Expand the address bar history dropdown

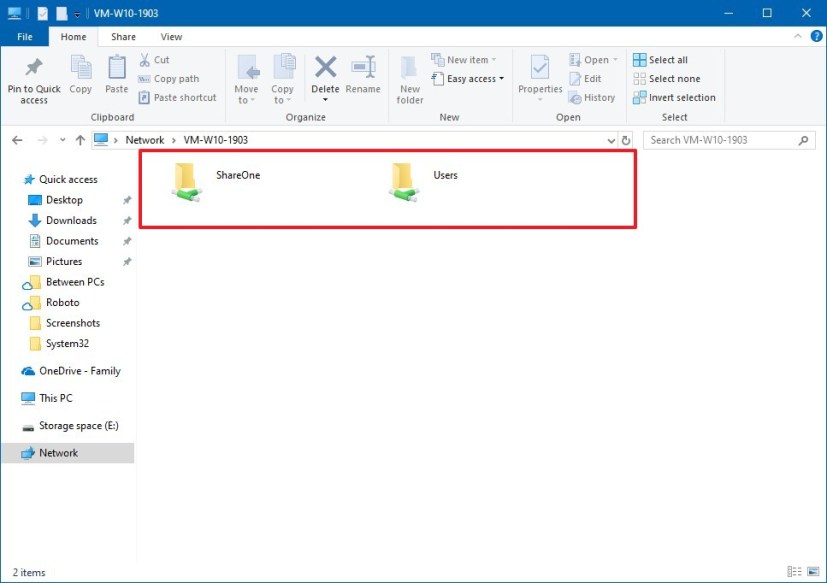click(611, 140)
